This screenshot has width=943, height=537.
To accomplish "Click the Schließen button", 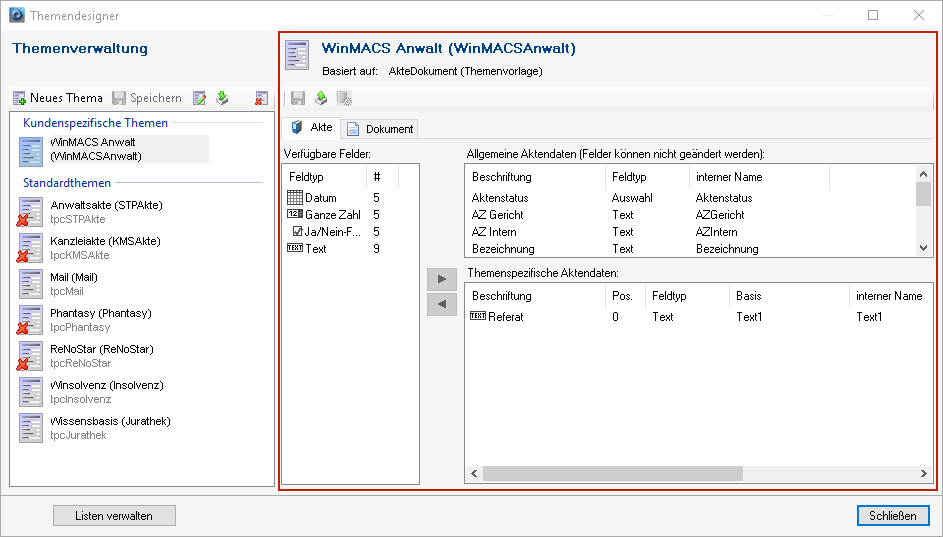I will 893,516.
